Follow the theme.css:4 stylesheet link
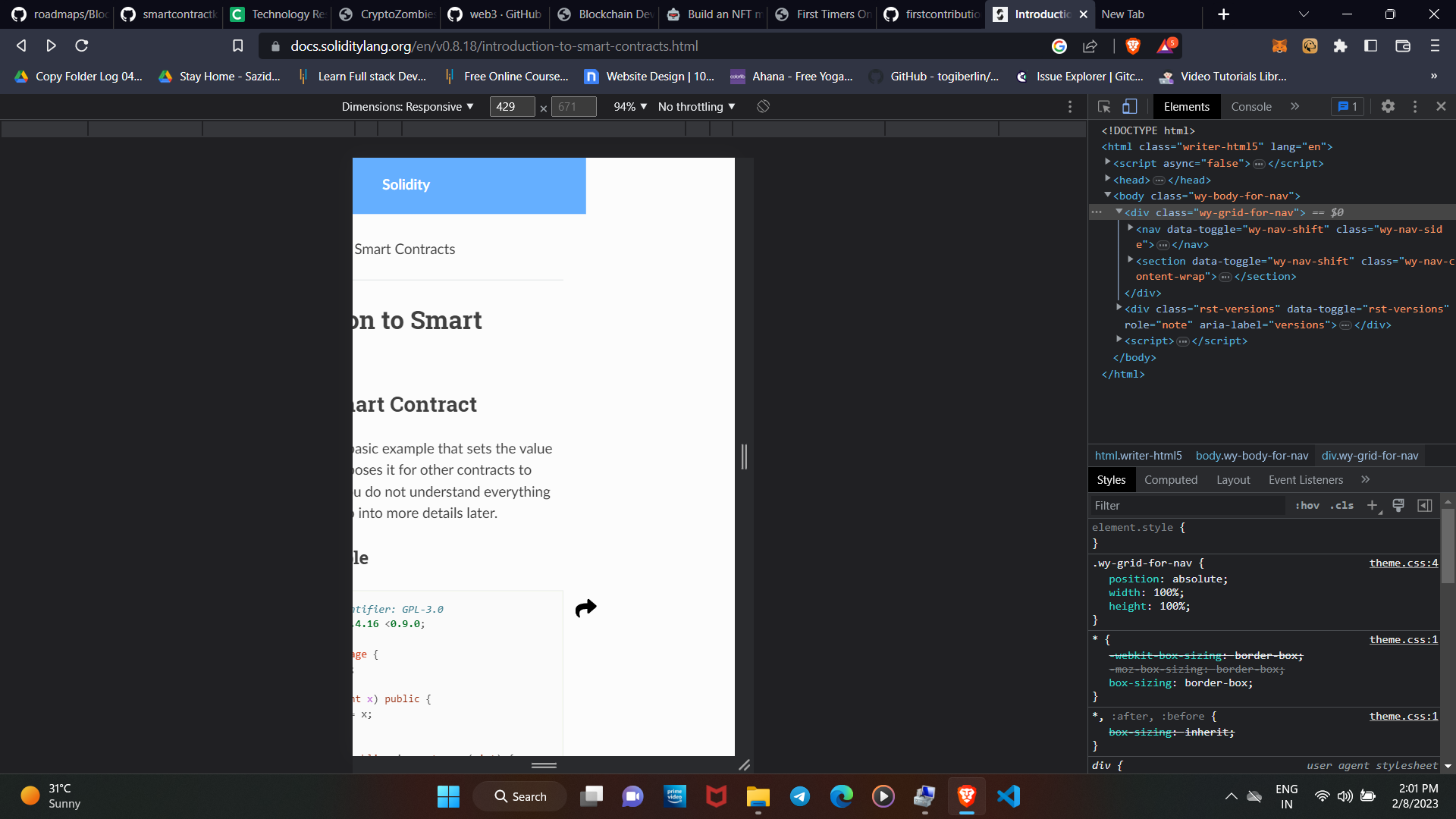Viewport: 1456px width, 819px height. (1403, 563)
